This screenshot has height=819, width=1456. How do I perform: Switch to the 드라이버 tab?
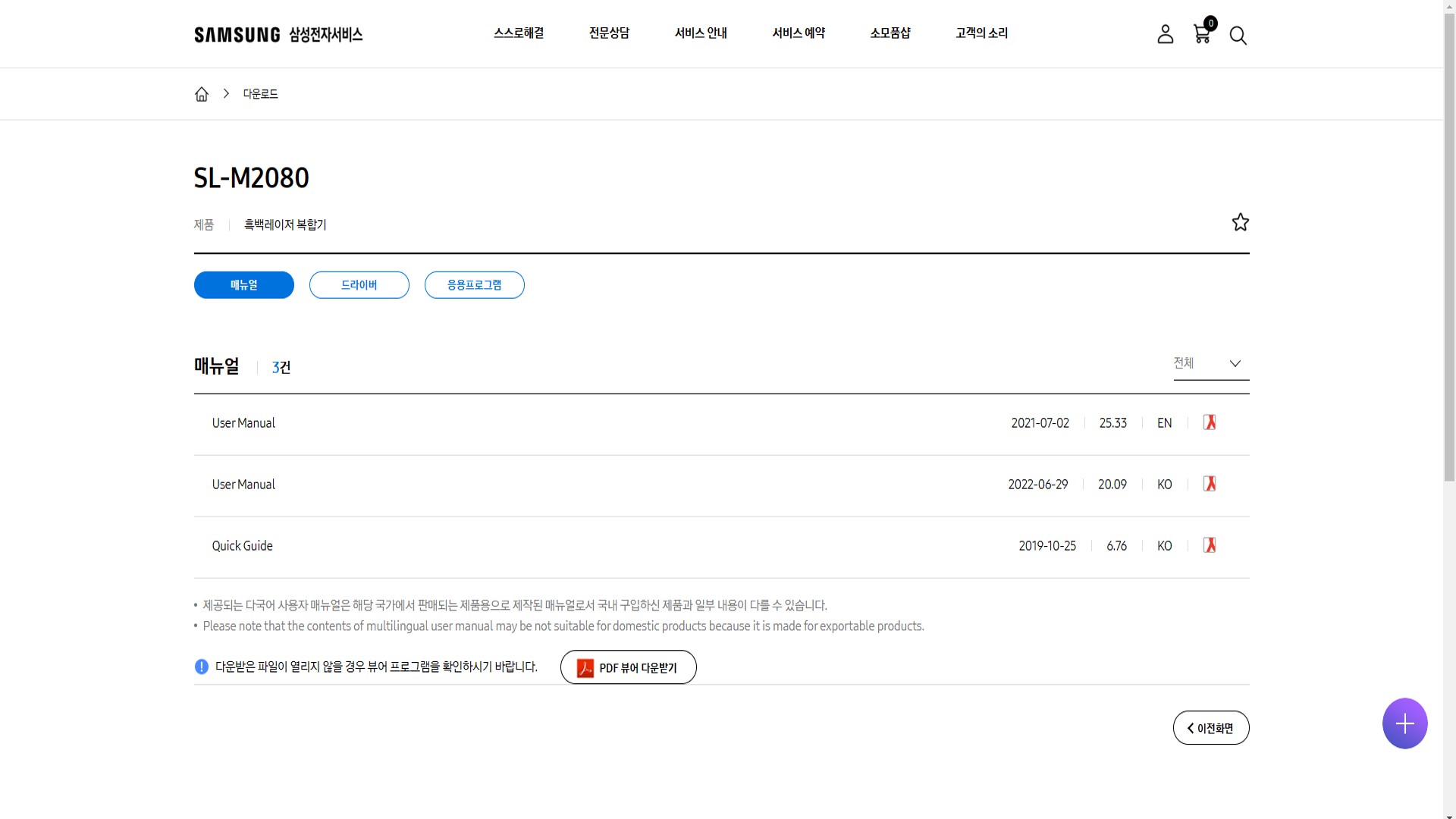coord(359,285)
